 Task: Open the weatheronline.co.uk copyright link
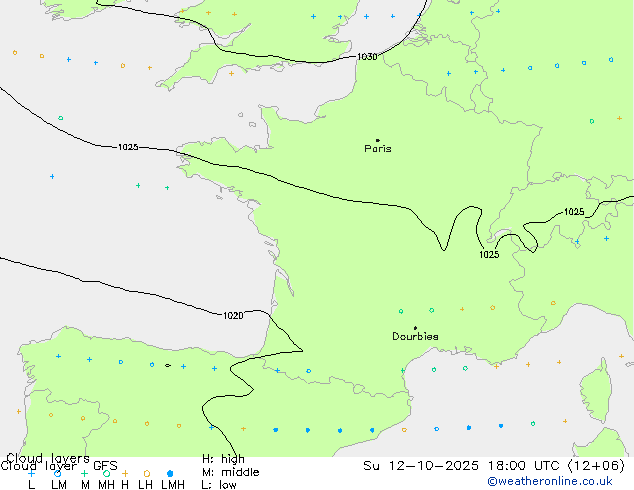550,481
